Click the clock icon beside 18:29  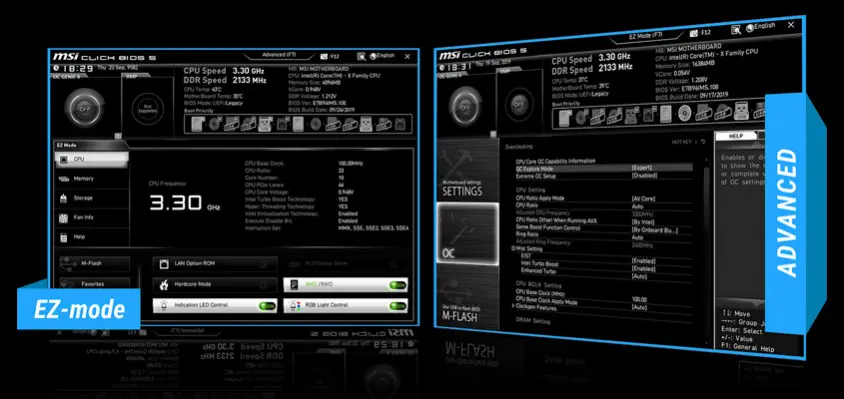pyautogui.click(x=57, y=68)
